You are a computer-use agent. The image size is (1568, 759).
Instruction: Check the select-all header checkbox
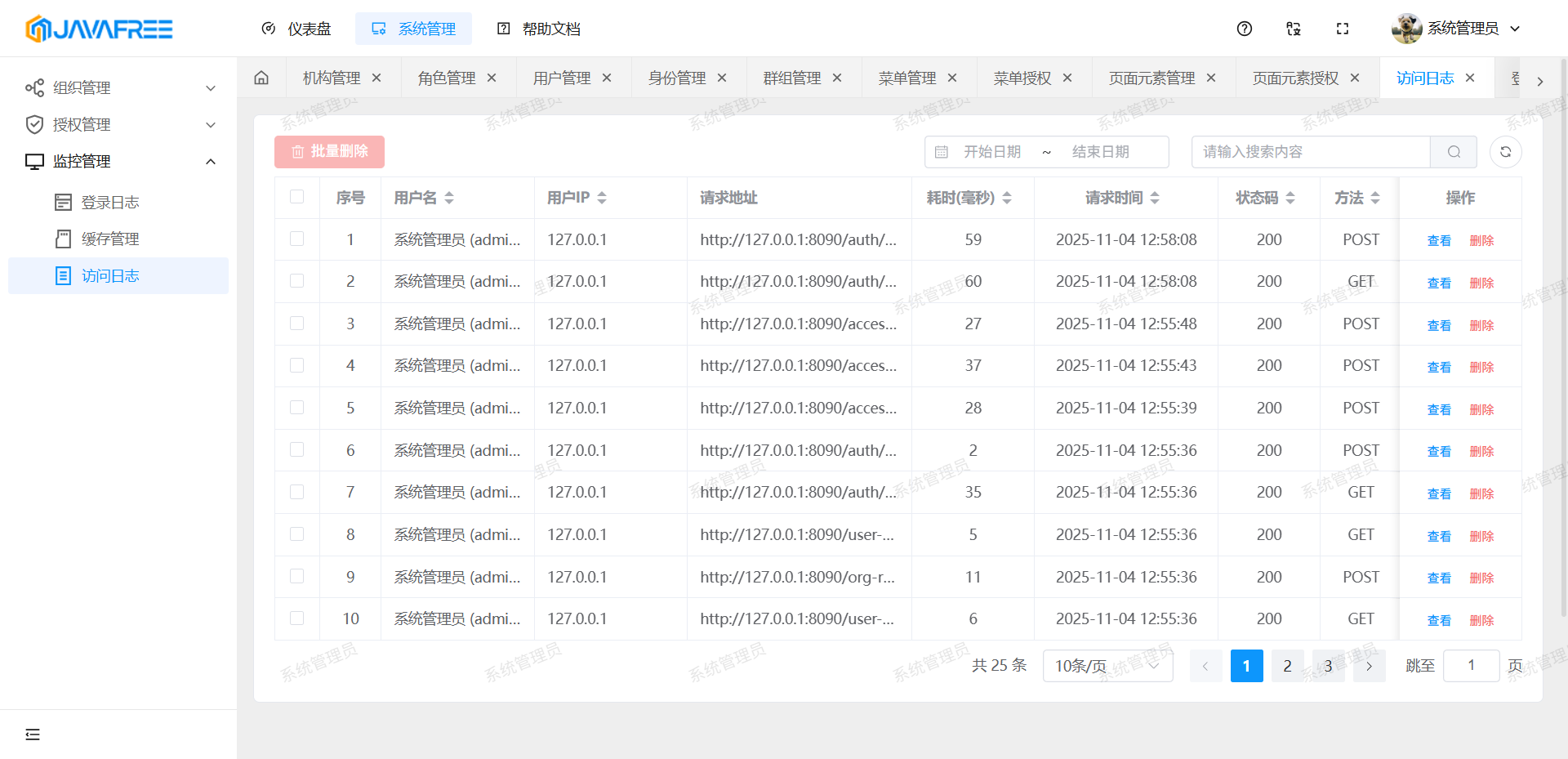297,197
